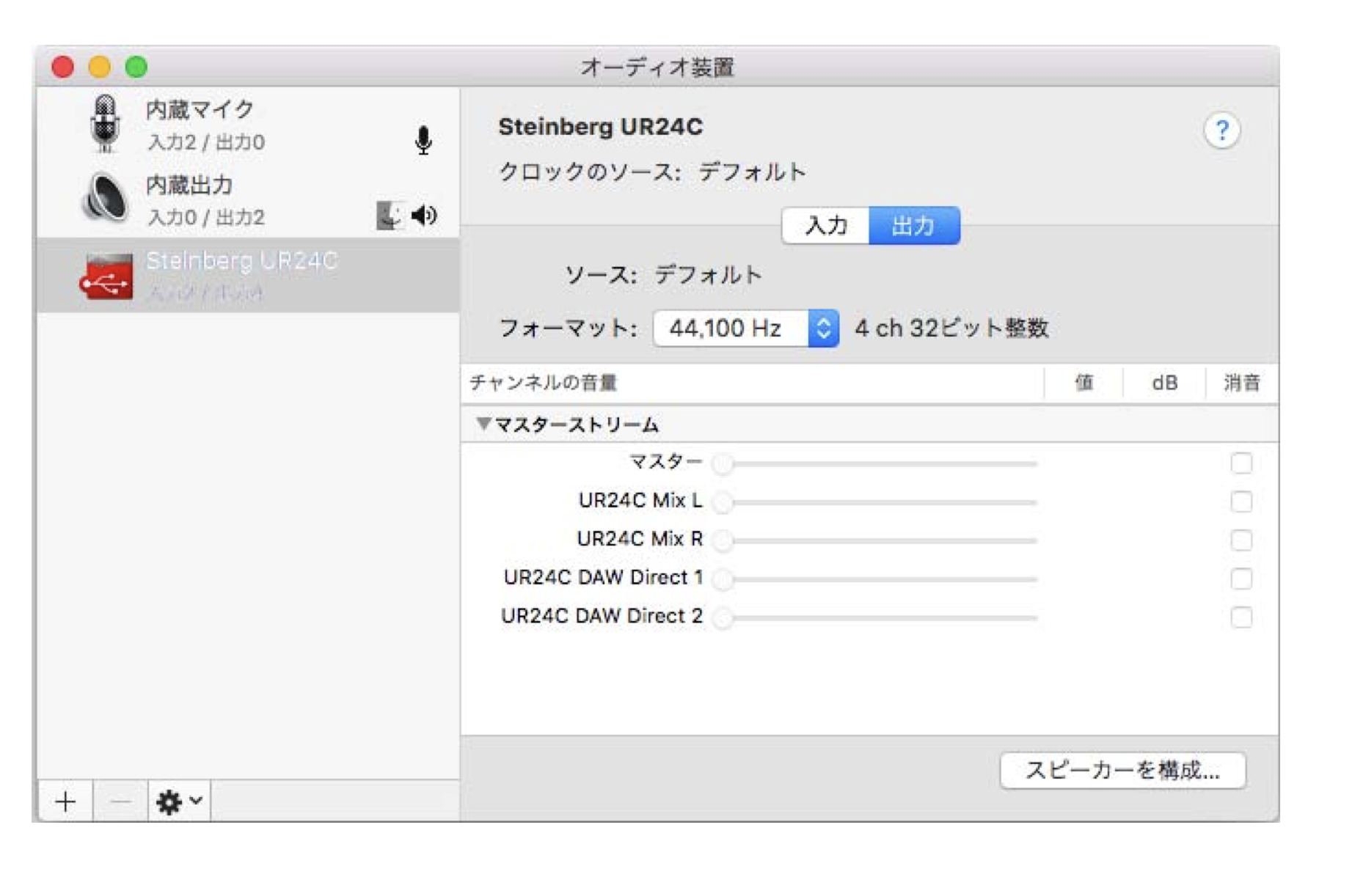Mute the UR24C Mix L channel
Viewport: 1363px width, 896px height.
click(x=1241, y=502)
